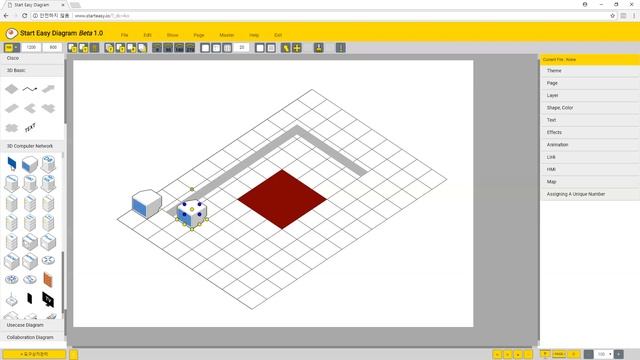Click the download stamp toolbar icon

click(x=319, y=48)
